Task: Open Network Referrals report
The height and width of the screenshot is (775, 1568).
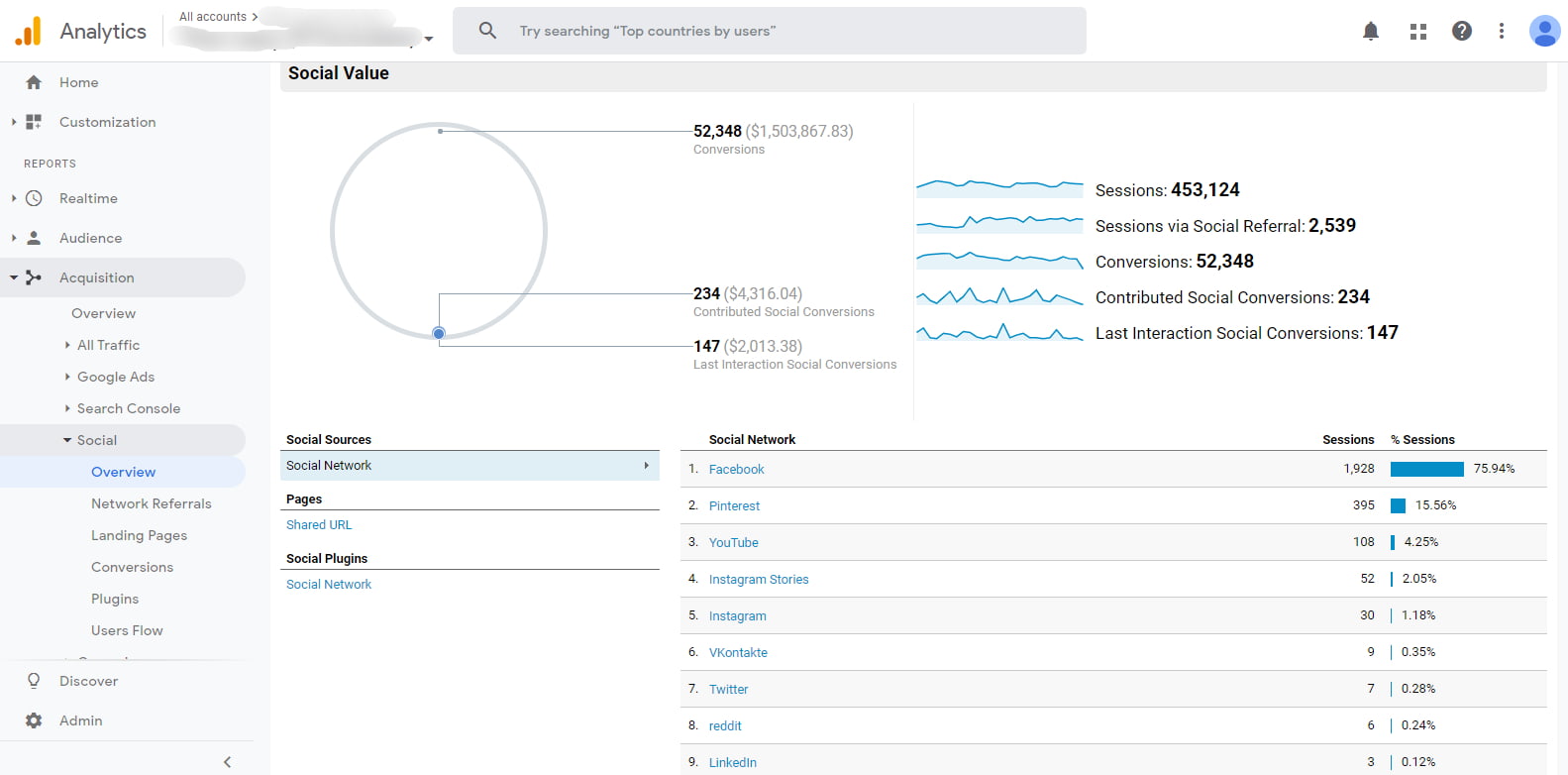Action: (152, 503)
